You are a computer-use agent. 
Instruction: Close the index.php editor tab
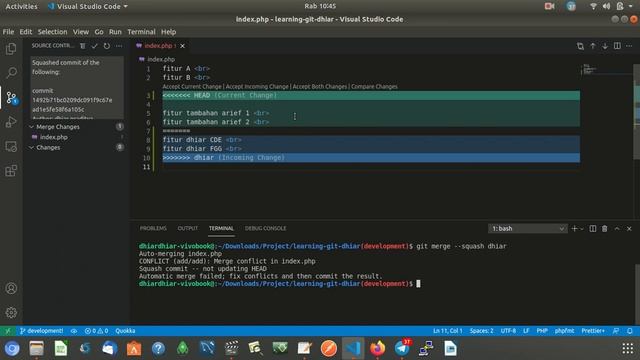pos(182,46)
